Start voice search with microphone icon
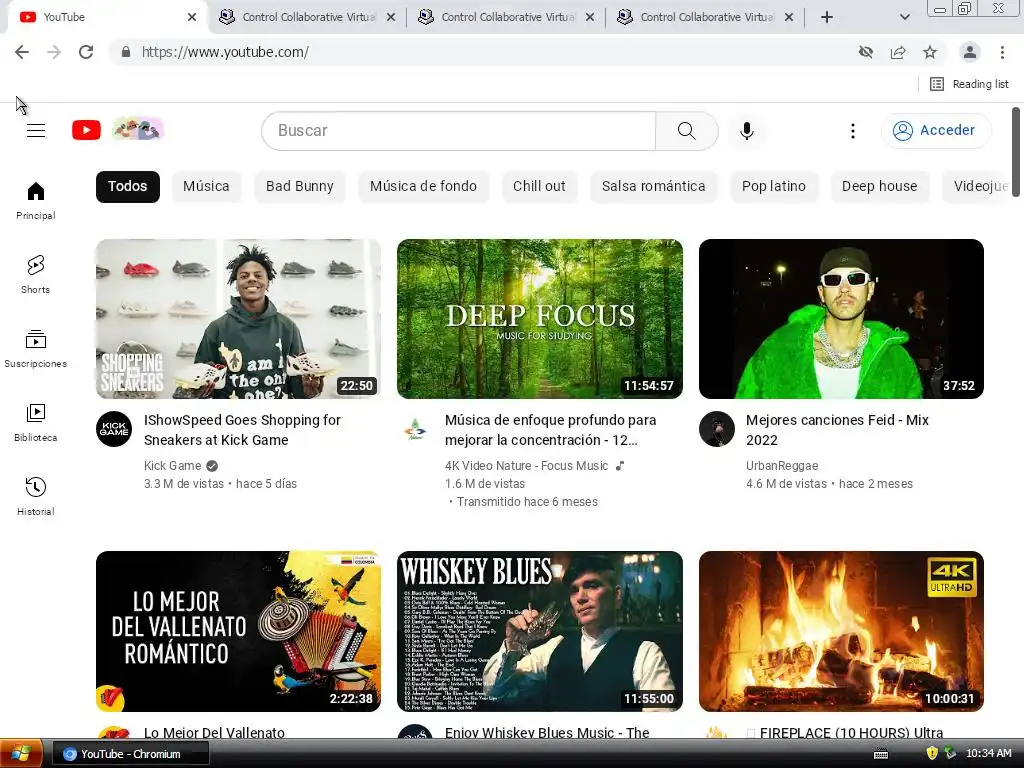The width and height of the screenshot is (1024, 768). pos(746,131)
